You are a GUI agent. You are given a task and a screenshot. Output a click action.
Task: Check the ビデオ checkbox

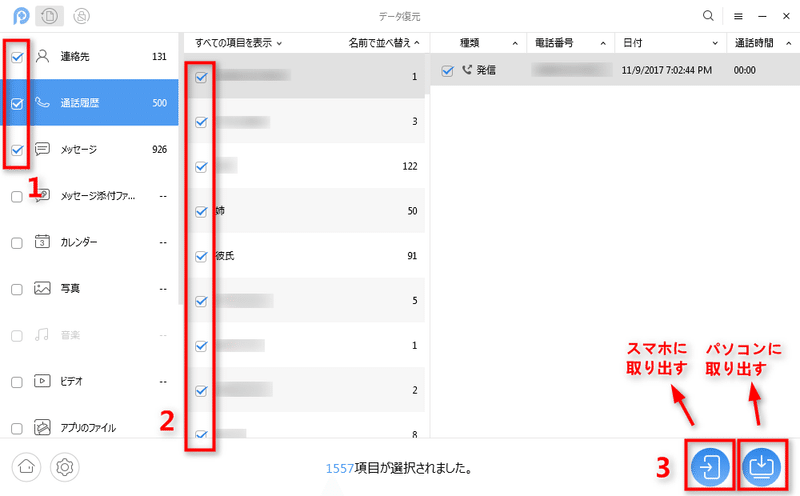(17, 382)
